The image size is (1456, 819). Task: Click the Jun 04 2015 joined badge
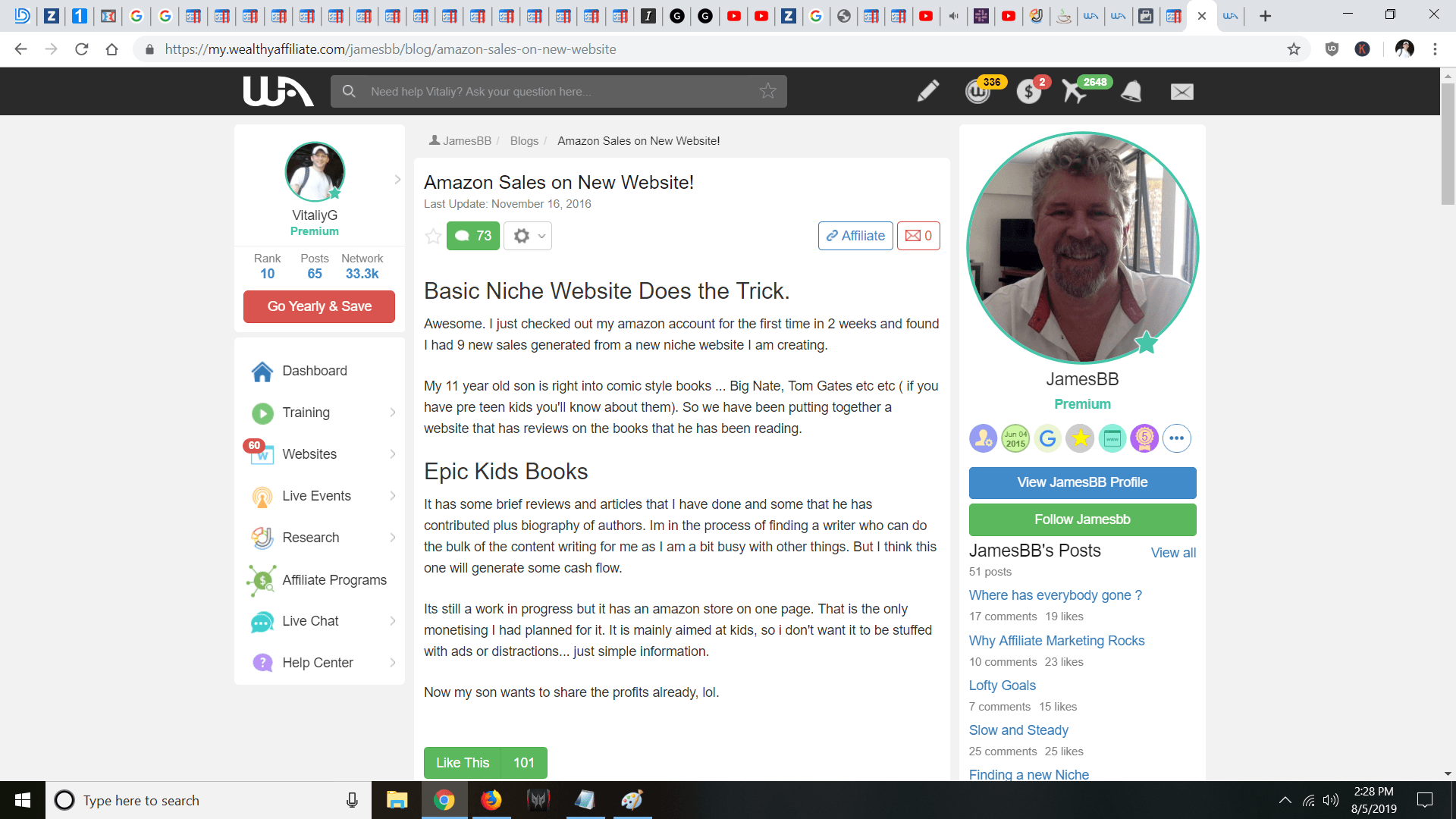pos(1015,438)
